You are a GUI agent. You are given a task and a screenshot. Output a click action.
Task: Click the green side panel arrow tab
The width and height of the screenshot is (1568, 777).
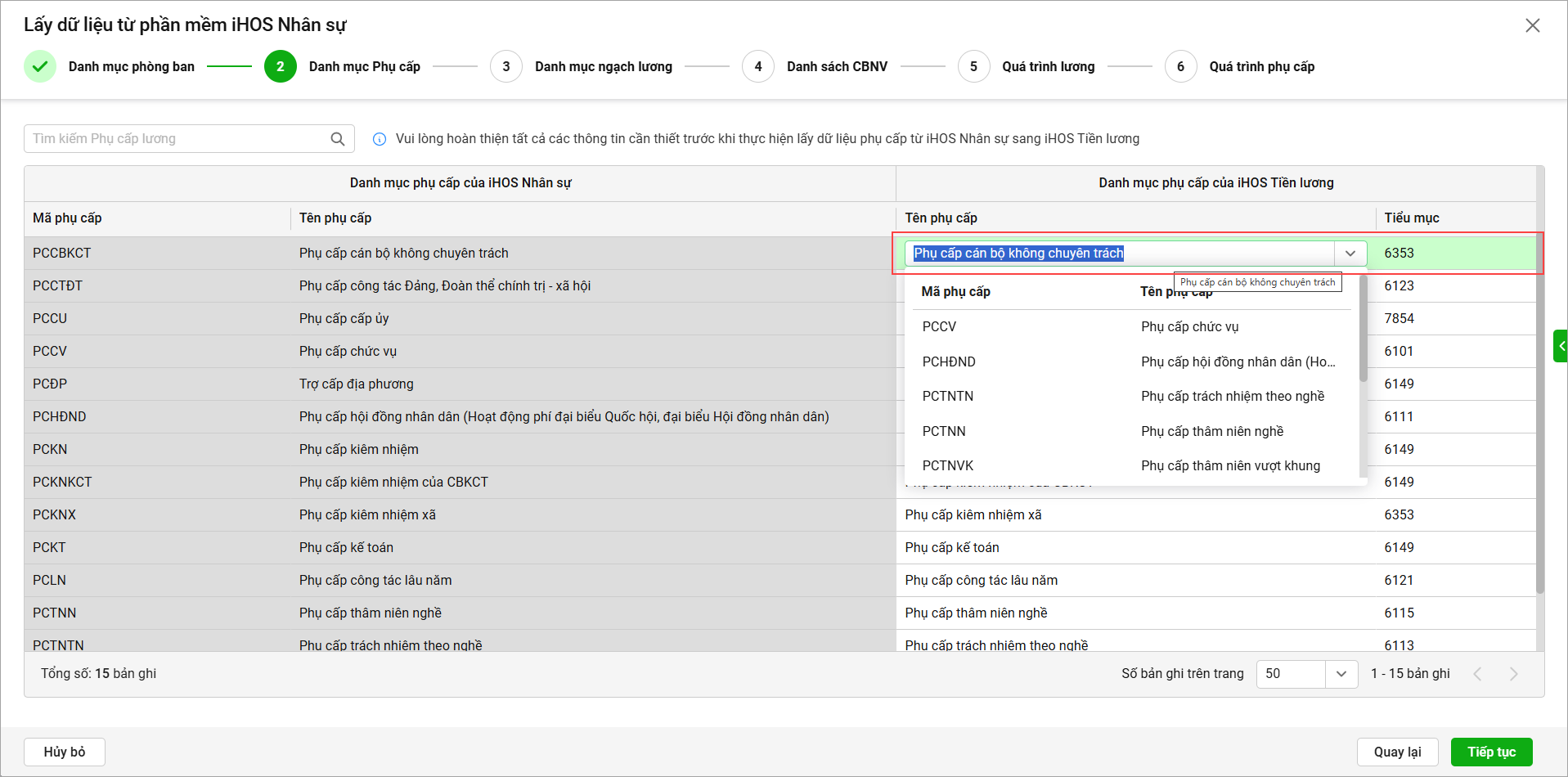[1561, 346]
